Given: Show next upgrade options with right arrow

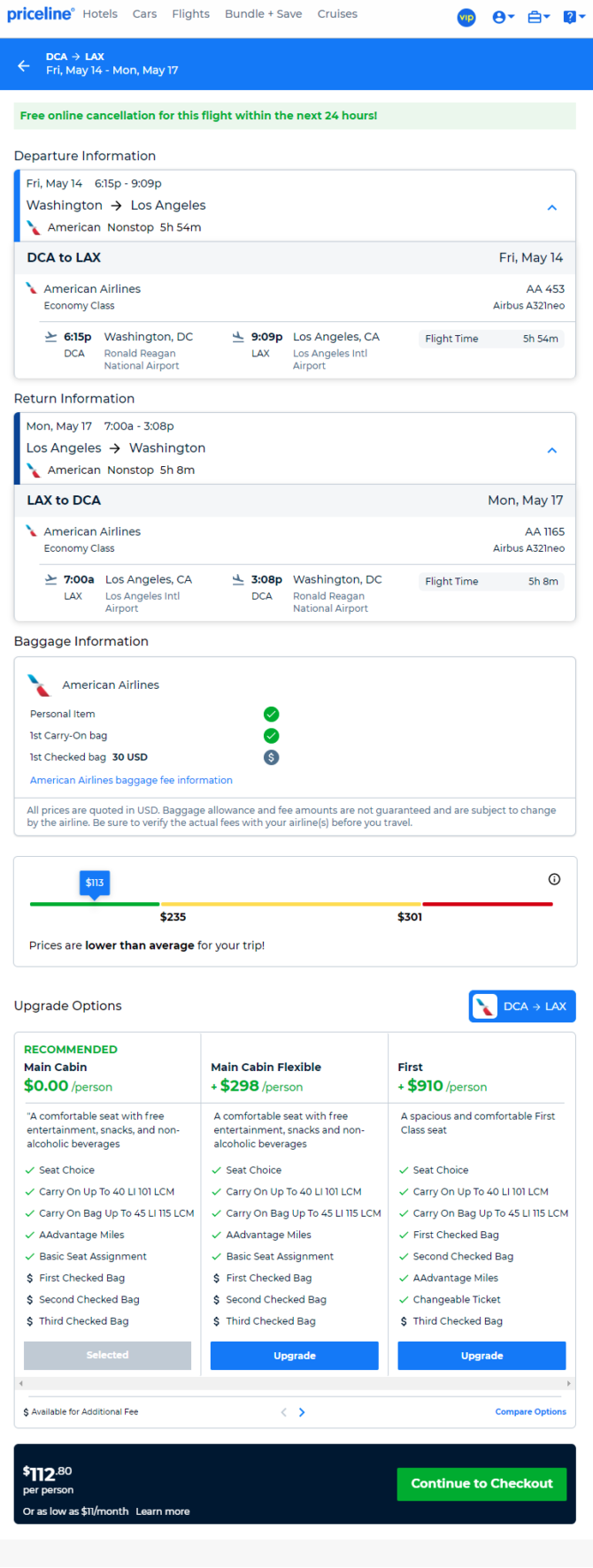Looking at the screenshot, I should pyautogui.click(x=302, y=1412).
